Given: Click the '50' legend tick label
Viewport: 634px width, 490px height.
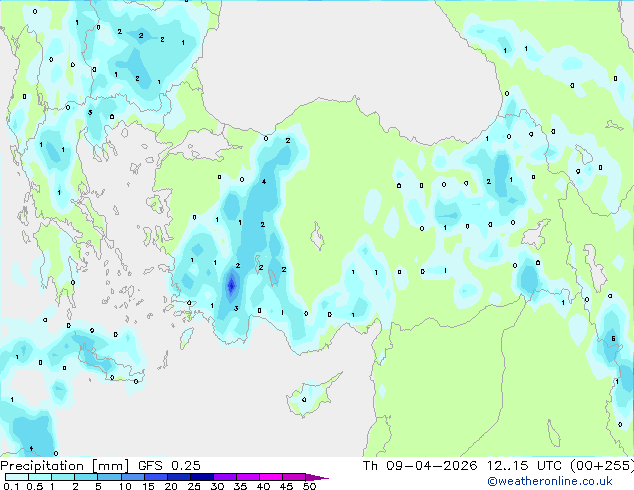Looking at the screenshot, I should point(309,486).
